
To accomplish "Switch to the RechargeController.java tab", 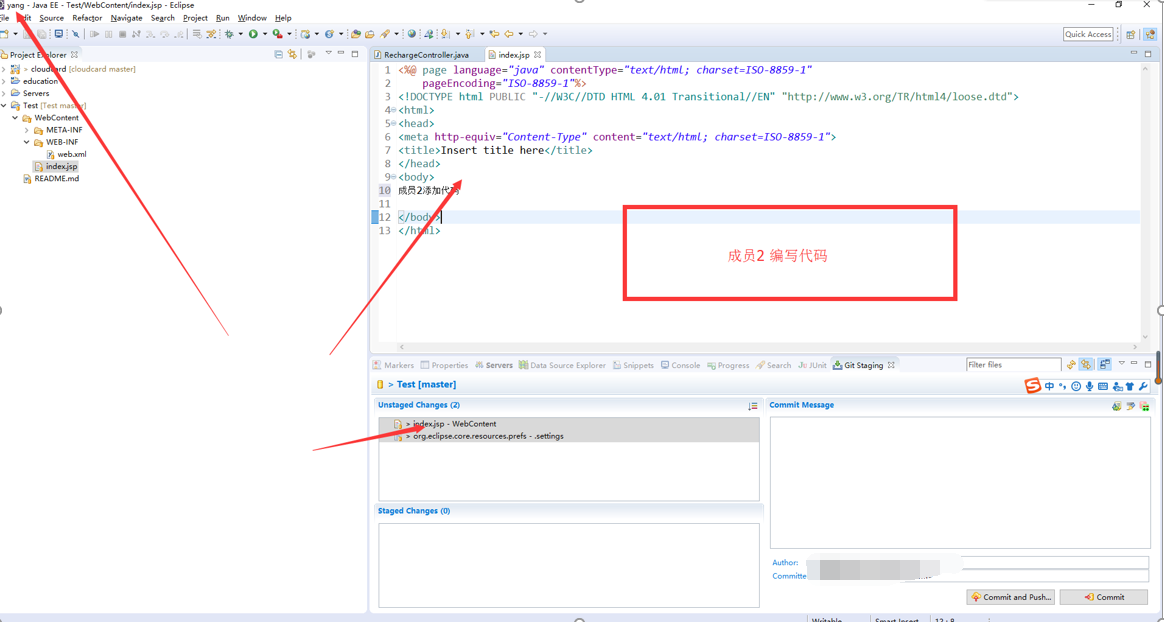I will click(x=426, y=55).
